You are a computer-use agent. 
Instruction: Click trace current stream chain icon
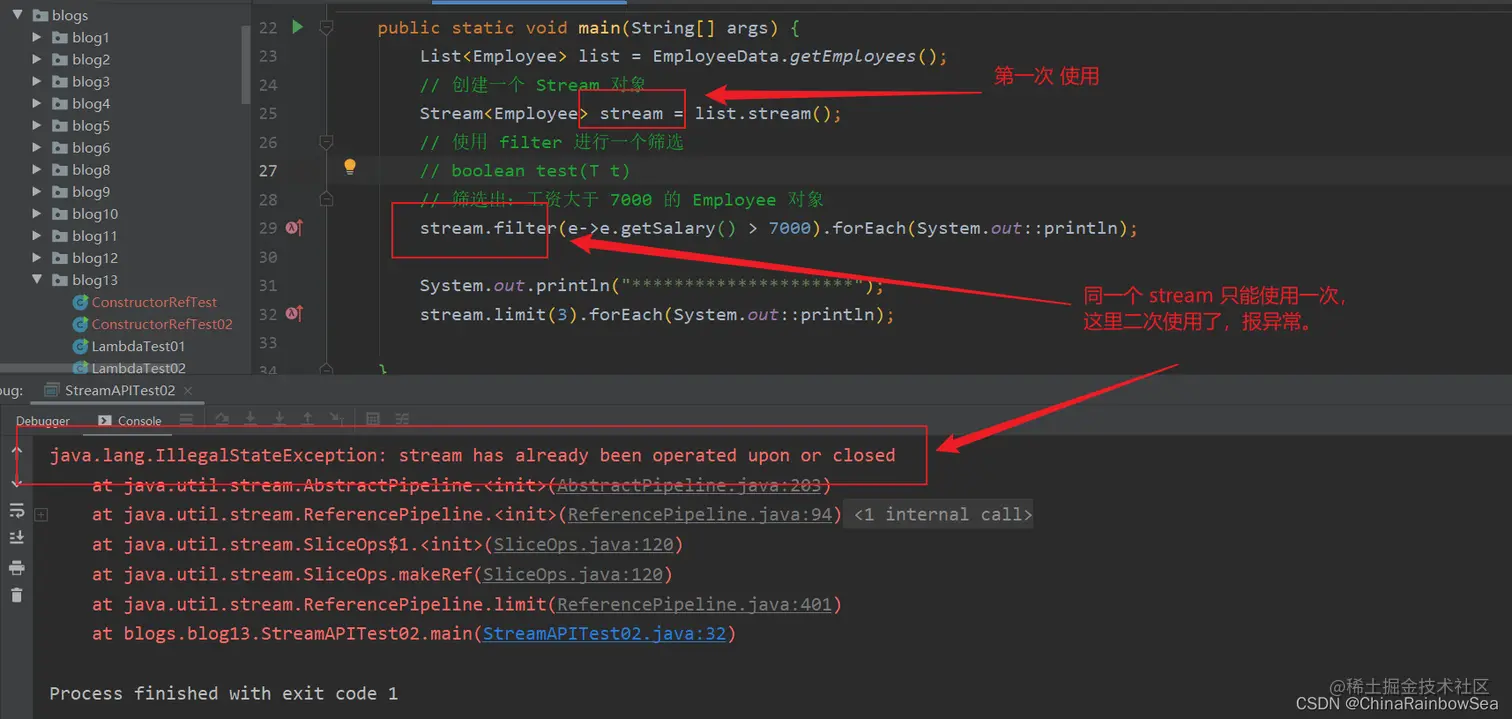tap(401, 420)
